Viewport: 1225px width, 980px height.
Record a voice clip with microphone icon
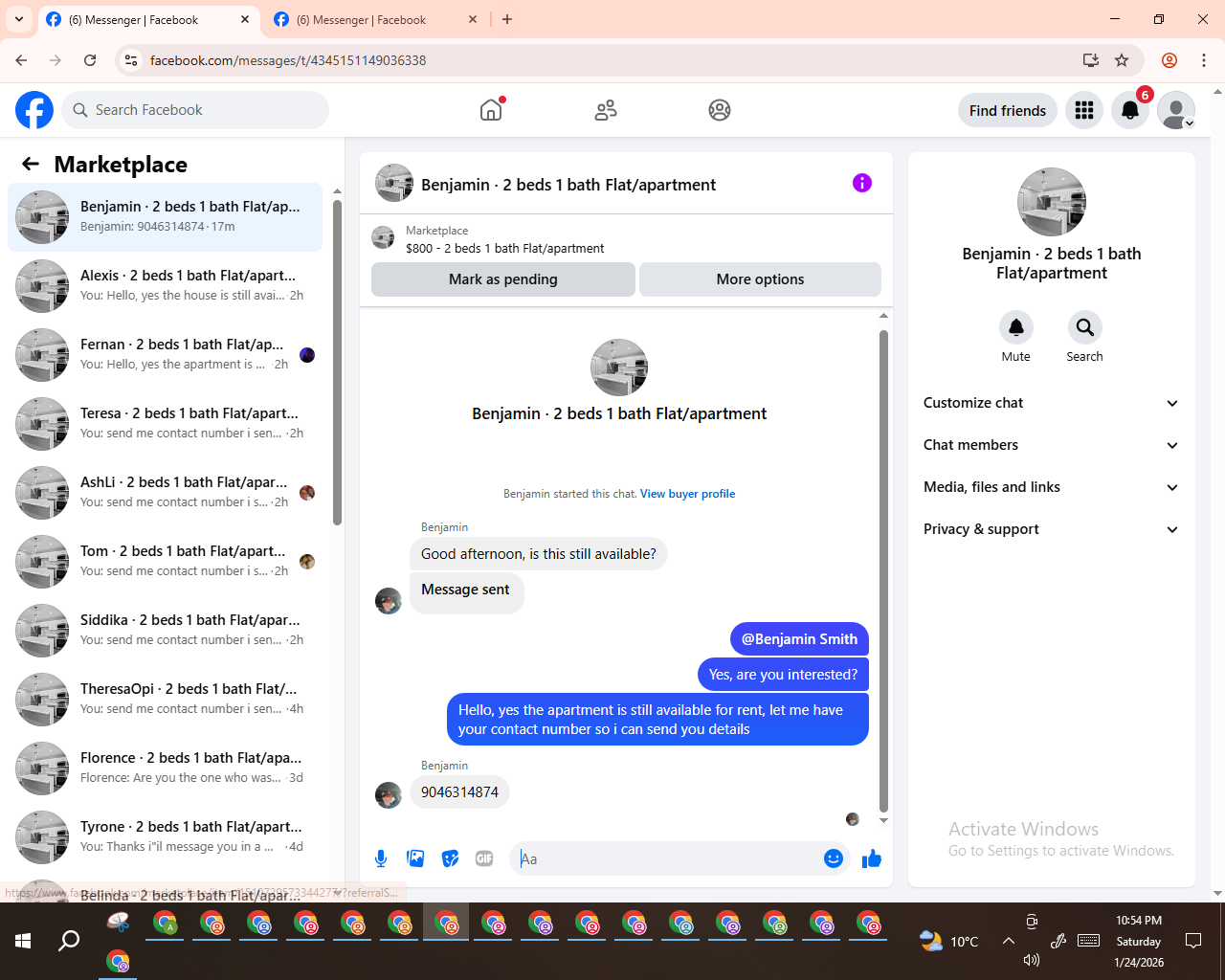click(381, 858)
